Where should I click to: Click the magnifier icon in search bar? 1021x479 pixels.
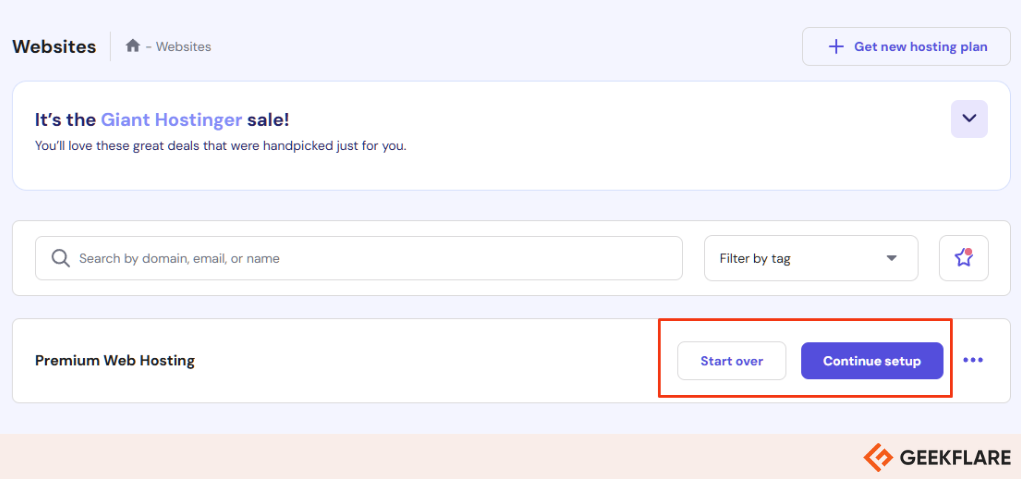coord(61,258)
